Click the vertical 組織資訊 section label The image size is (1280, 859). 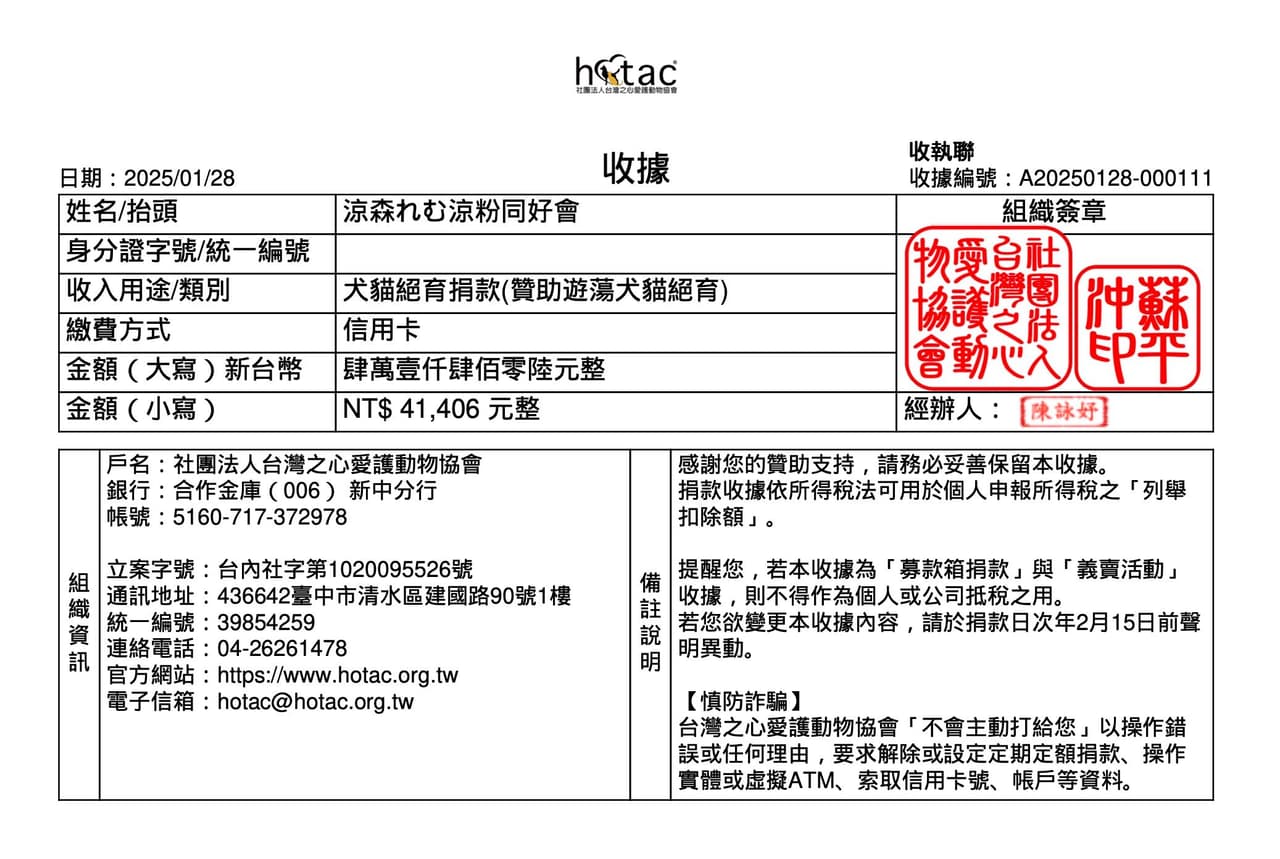pyautogui.click(x=79, y=622)
